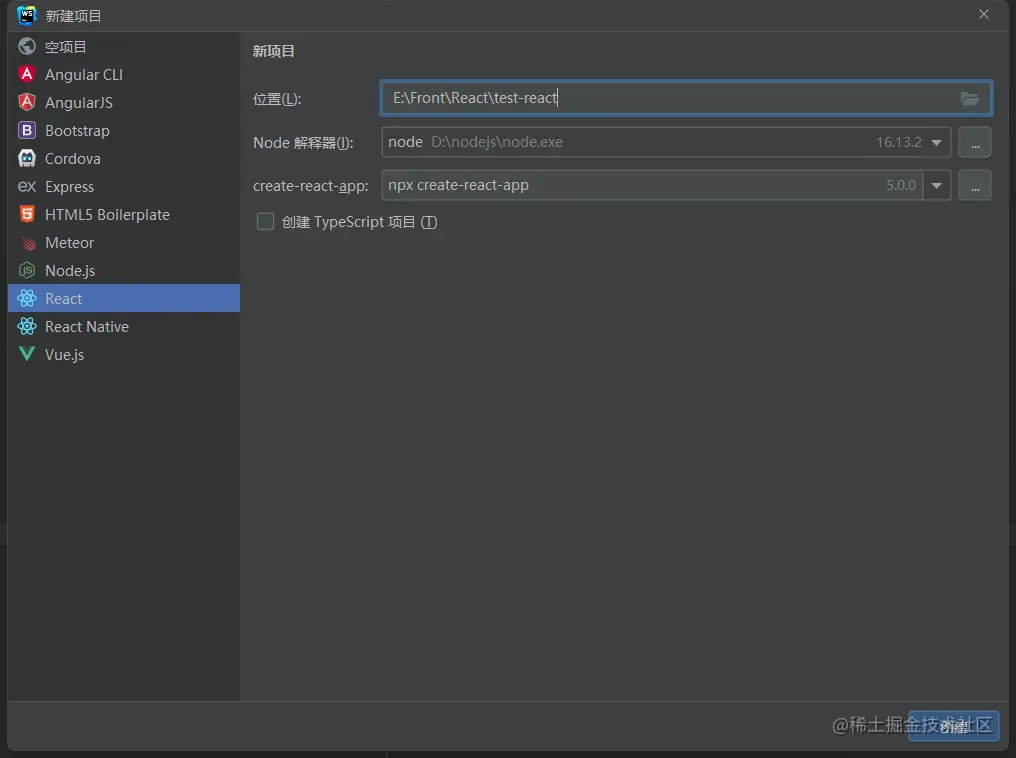Expand create-react-app dropdown arrow
This screenshot has height=758, width=1016.
tap(936, 185)
